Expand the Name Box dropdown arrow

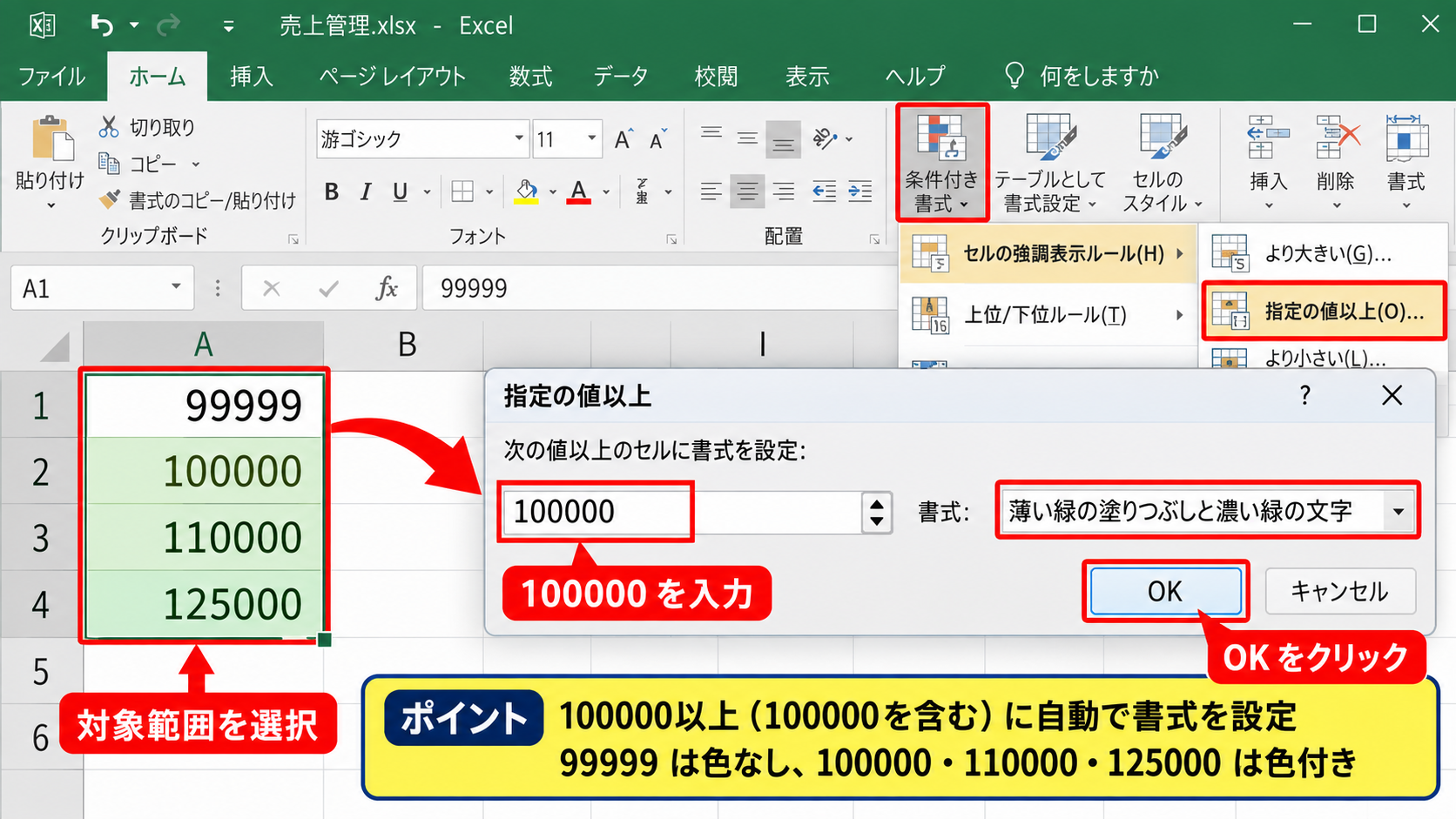176,287
